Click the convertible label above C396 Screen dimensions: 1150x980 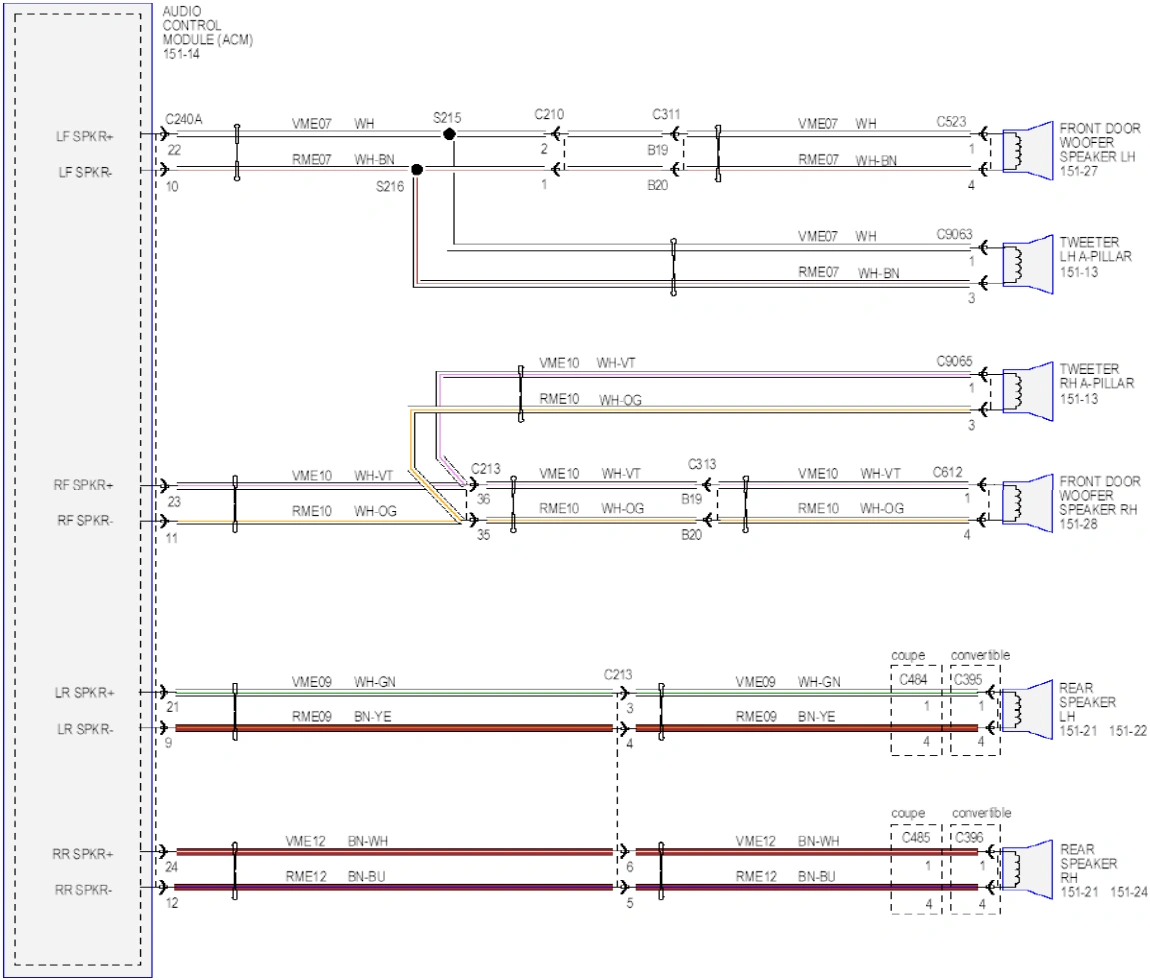981,813
